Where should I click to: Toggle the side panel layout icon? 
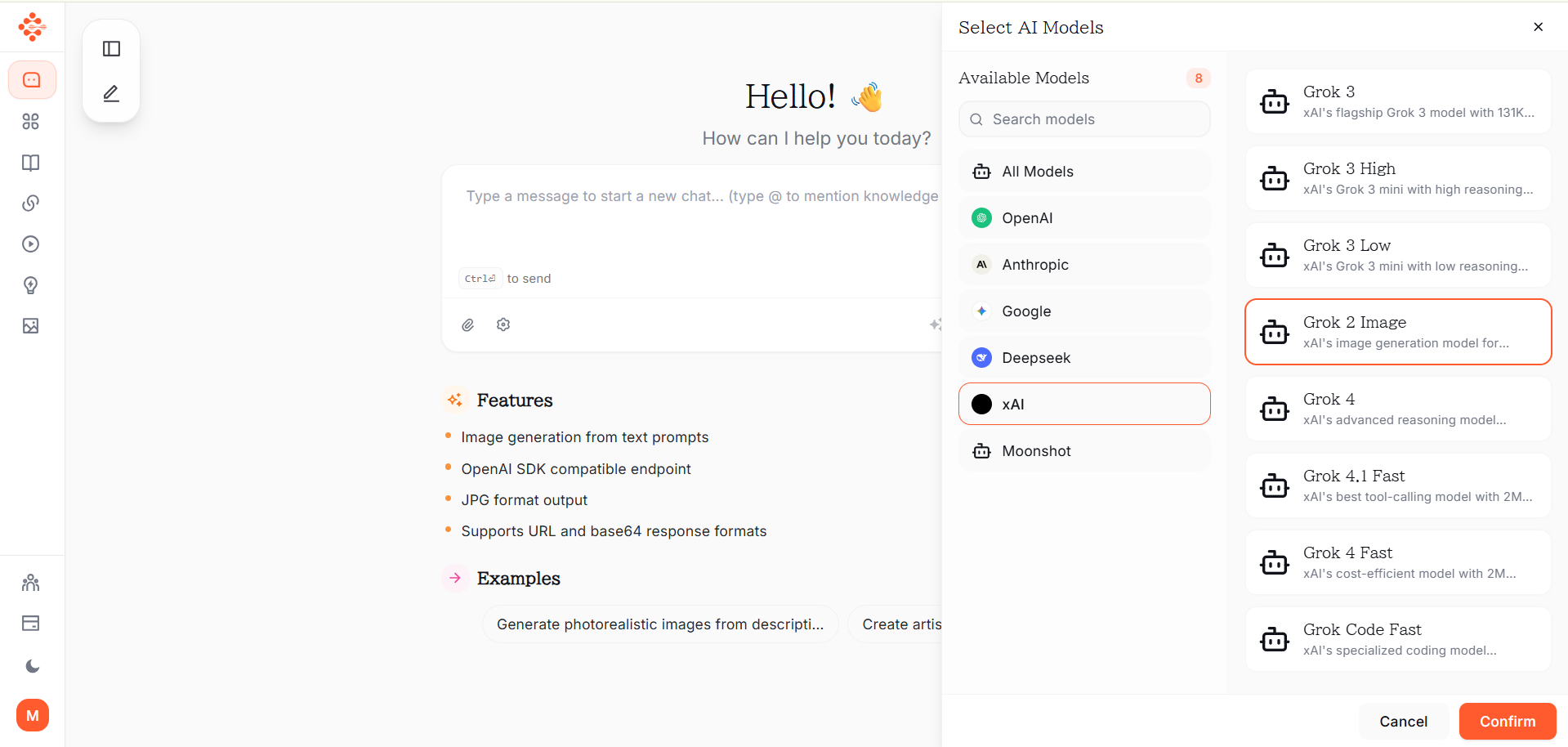tap(112, 49)
